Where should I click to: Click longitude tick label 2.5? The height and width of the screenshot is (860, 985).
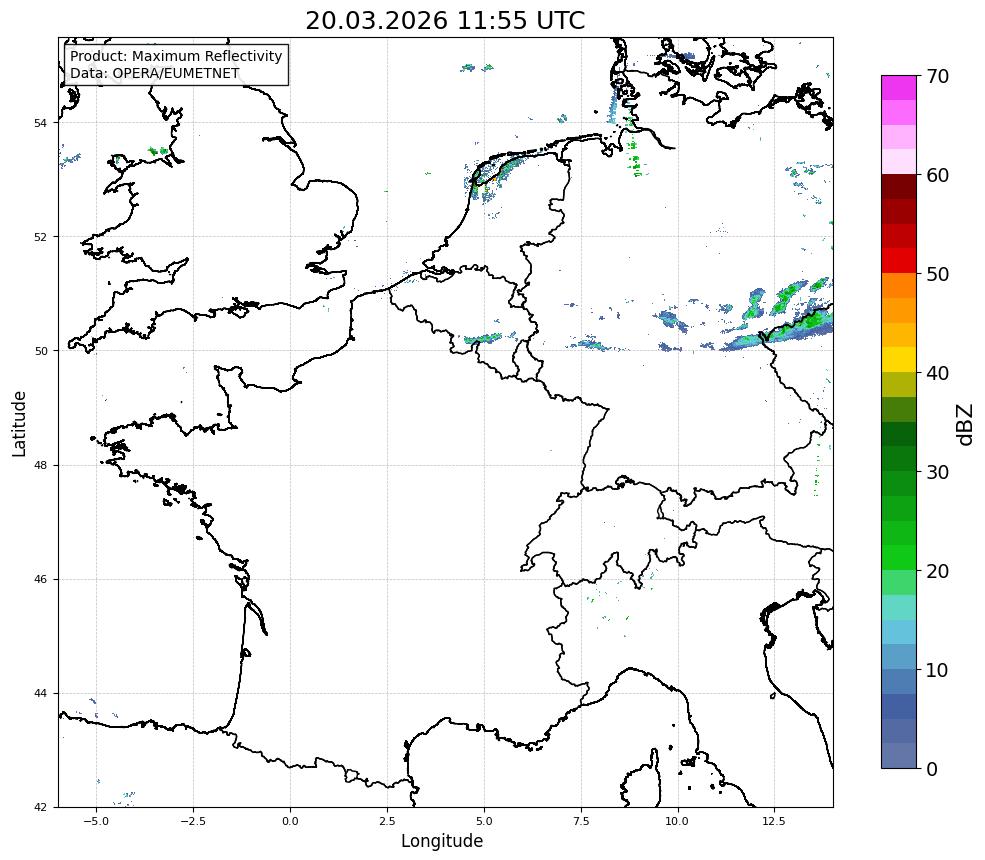click(387, 821)
